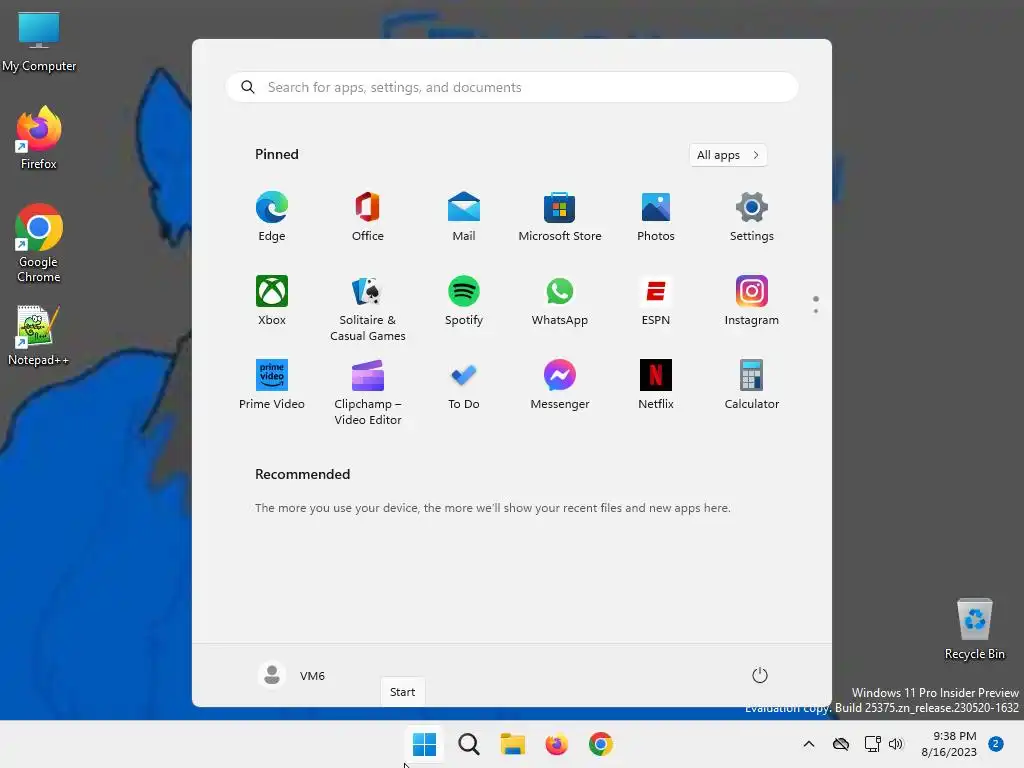Launch Chrome from the taskbar
1024x768 pixels.
600,744
